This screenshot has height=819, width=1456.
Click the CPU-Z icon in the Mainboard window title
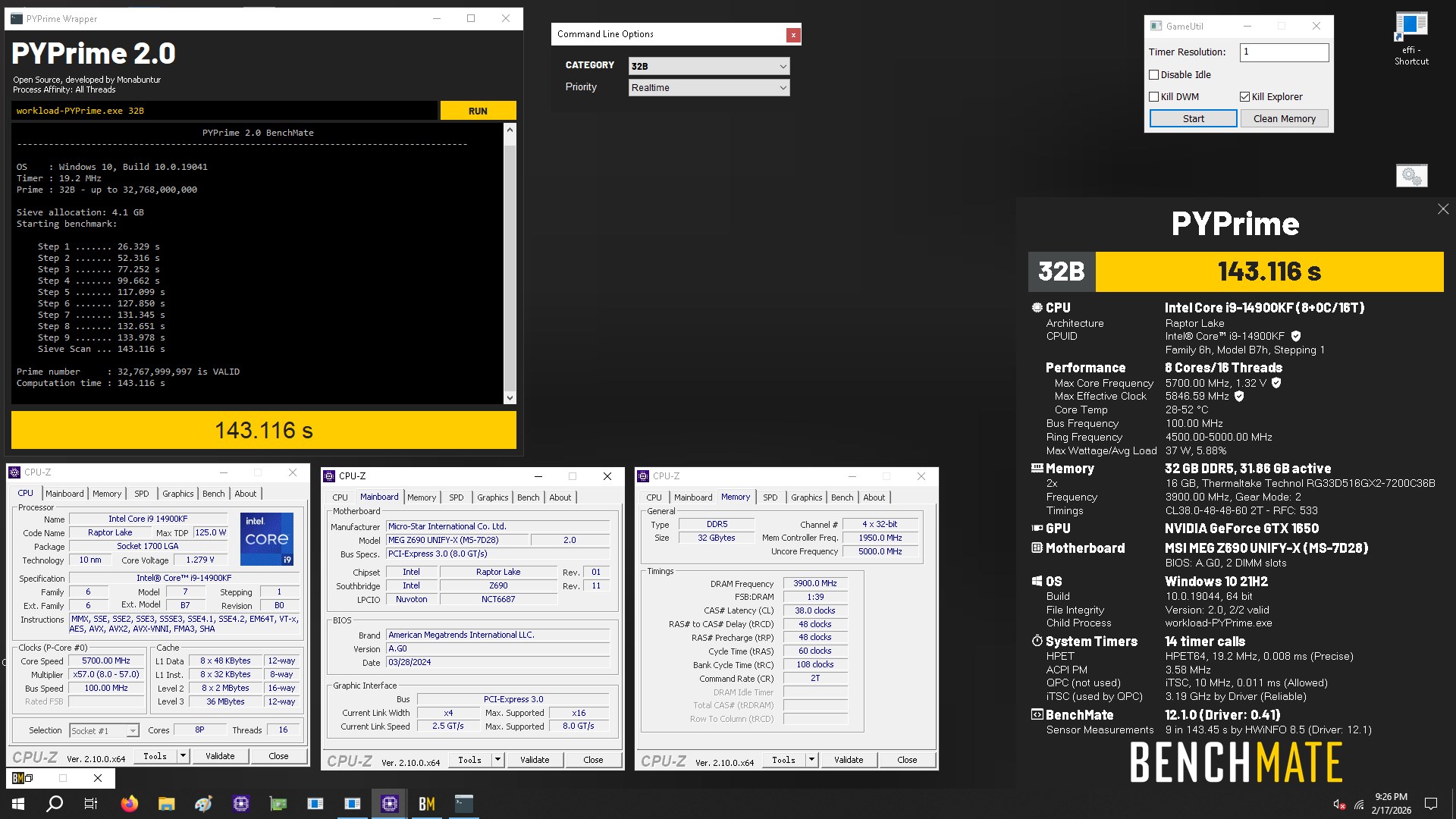click(x=329, y=476)
